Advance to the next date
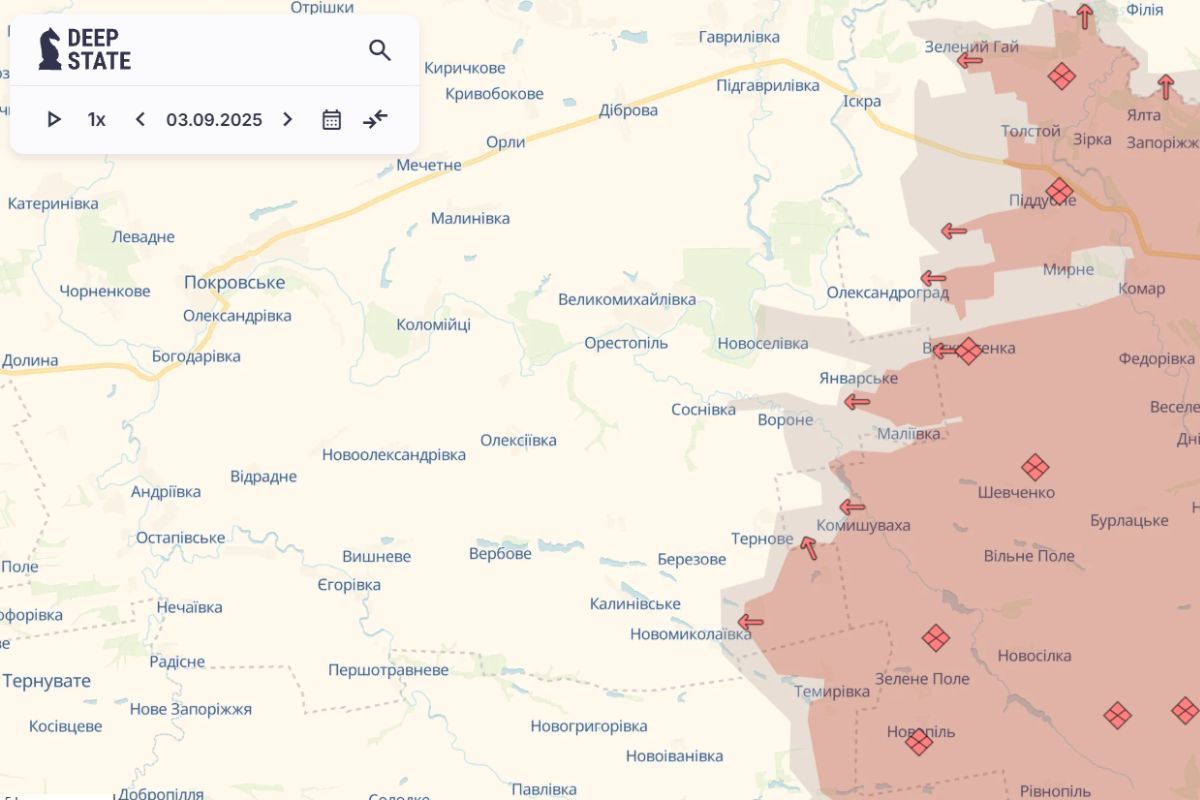Screen dimensions: 1200x800 [288, 120]
